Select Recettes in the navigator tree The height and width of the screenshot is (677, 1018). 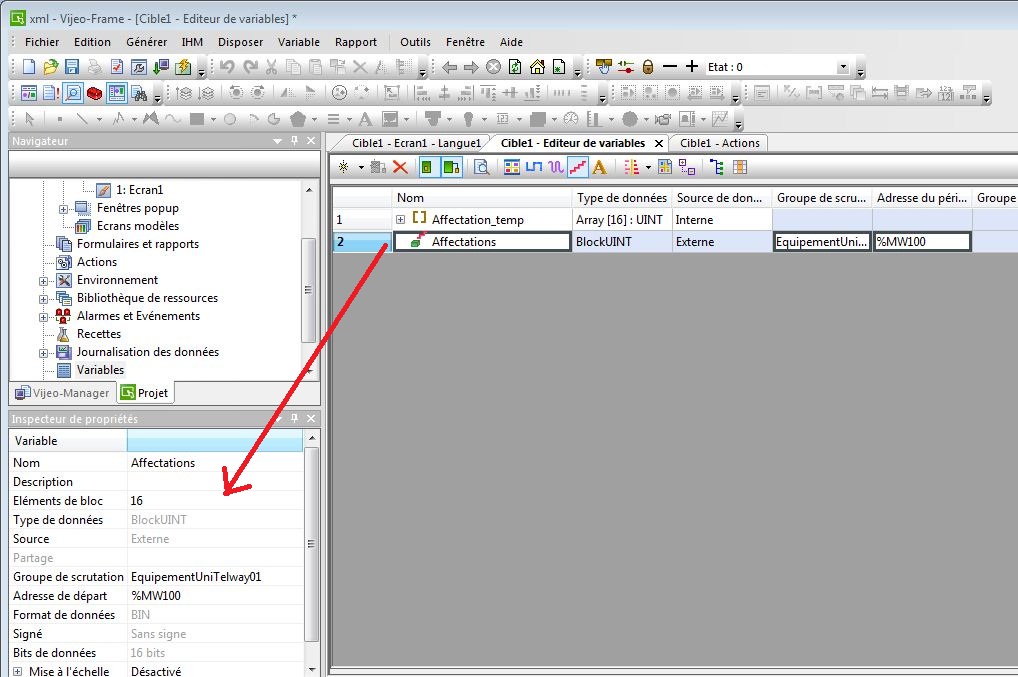98,334
